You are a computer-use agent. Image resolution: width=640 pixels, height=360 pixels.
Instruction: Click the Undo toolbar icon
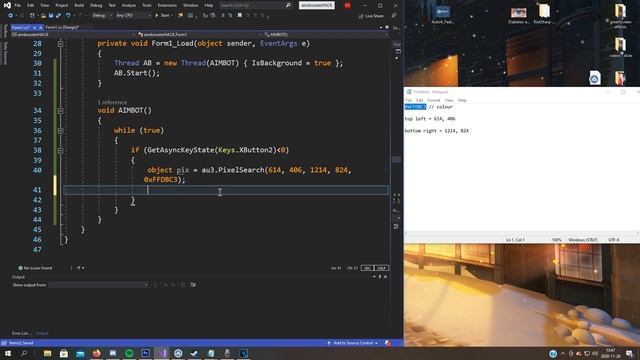pos(68,16)
